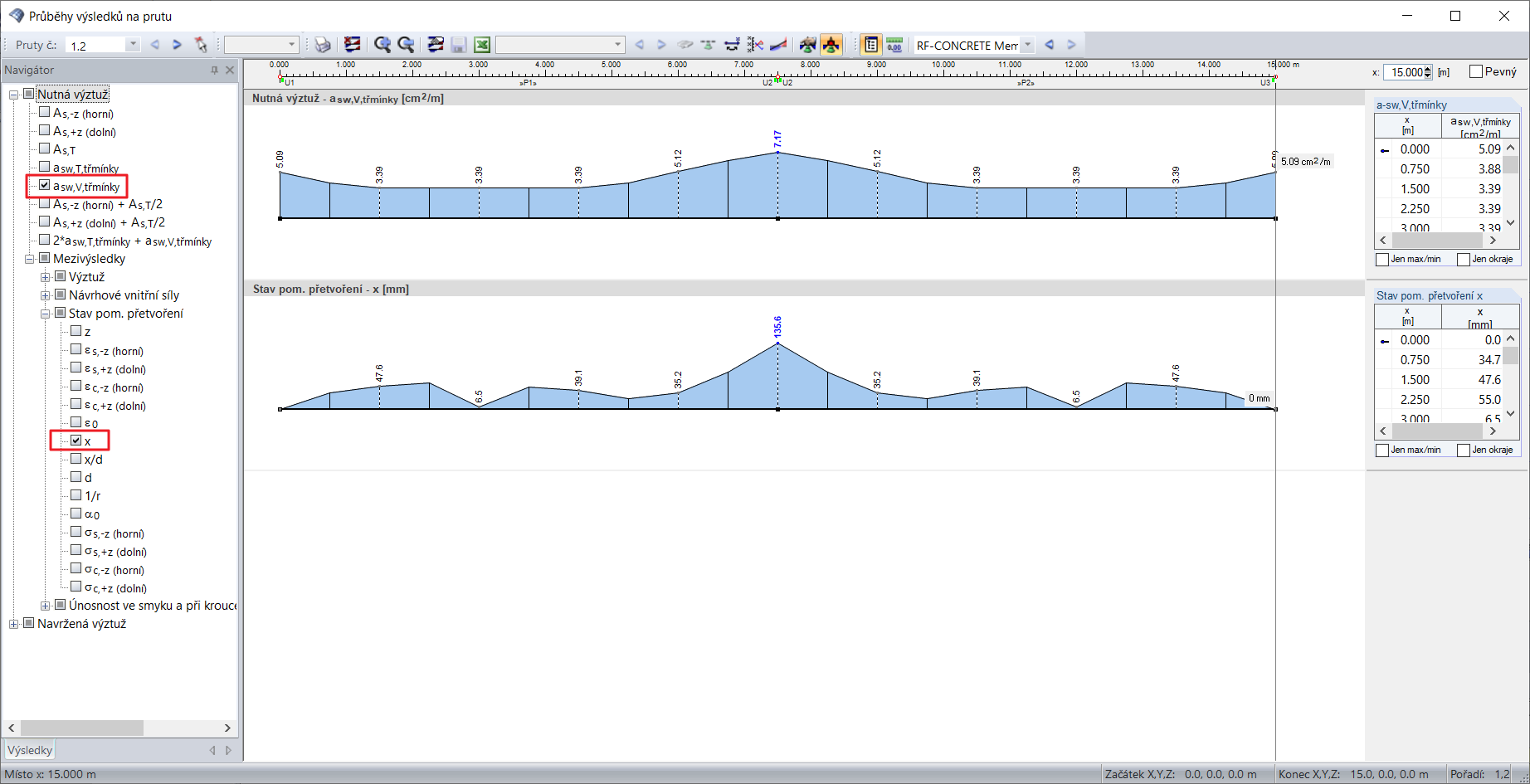1530x784 pixels.
Task: Click the striped diagram icon before the save icon
Action: point(436,45)
